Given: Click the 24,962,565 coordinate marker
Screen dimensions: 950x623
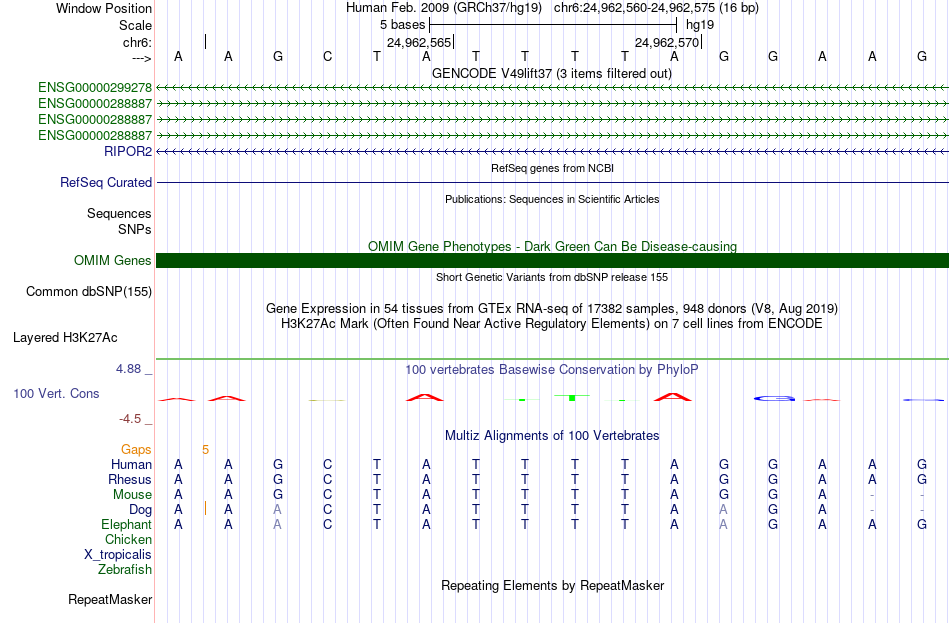Looking at the screenshot, I should pyautogui.click(x=419, y=42).
